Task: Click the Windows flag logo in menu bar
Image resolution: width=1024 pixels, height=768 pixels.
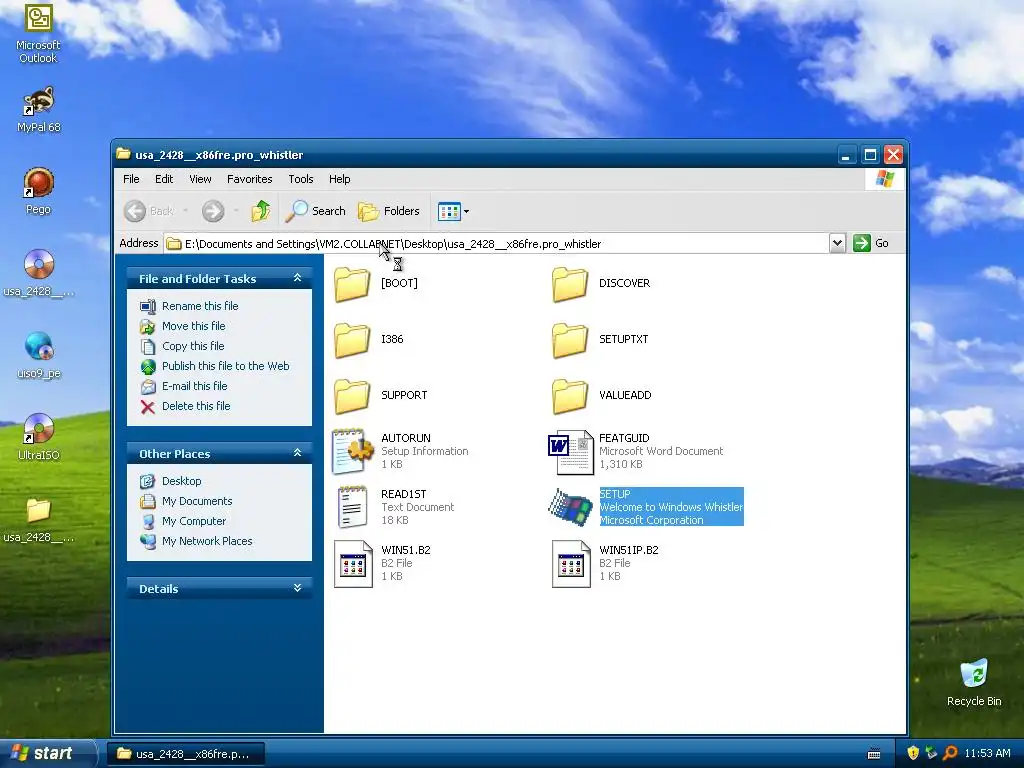Action: point(885,179)
